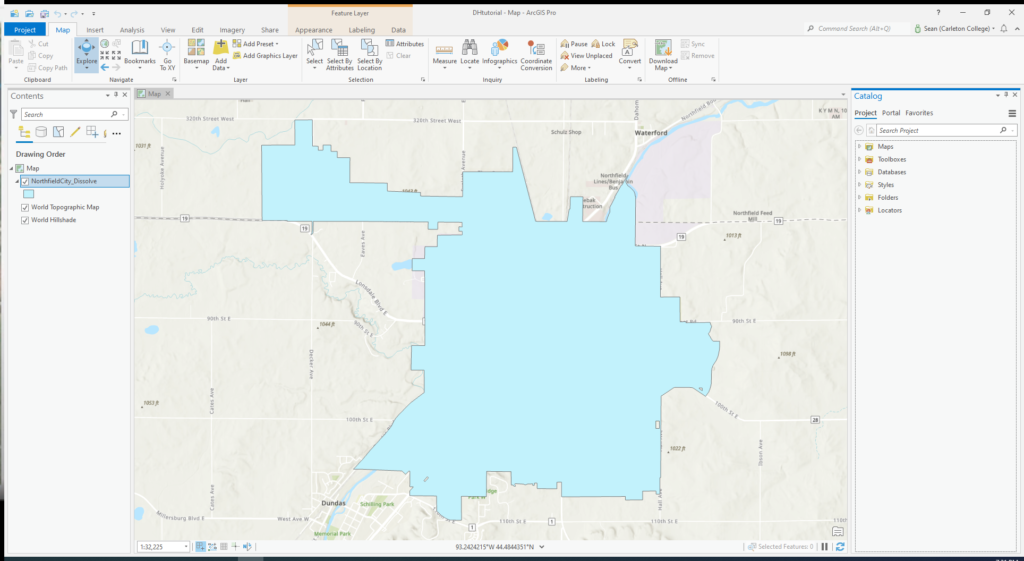The image size is (1024, 561).
Task: Click the Select tool in Selection group
Action: [x=314, y=55]
